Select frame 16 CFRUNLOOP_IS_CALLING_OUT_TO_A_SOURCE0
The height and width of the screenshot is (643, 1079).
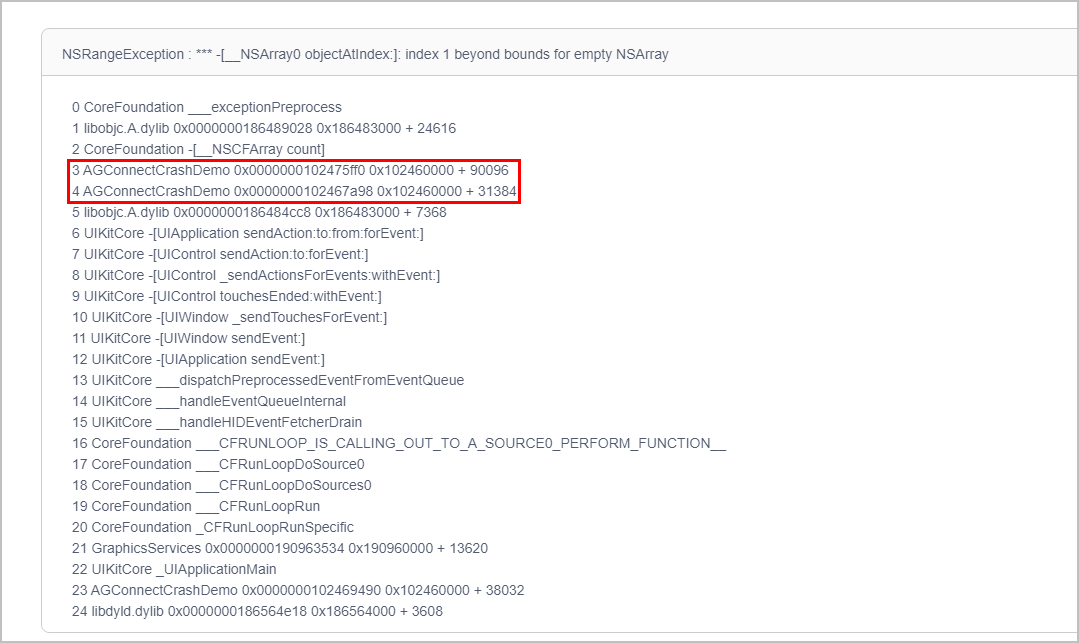pyautogui.click(x=399, y=443)
